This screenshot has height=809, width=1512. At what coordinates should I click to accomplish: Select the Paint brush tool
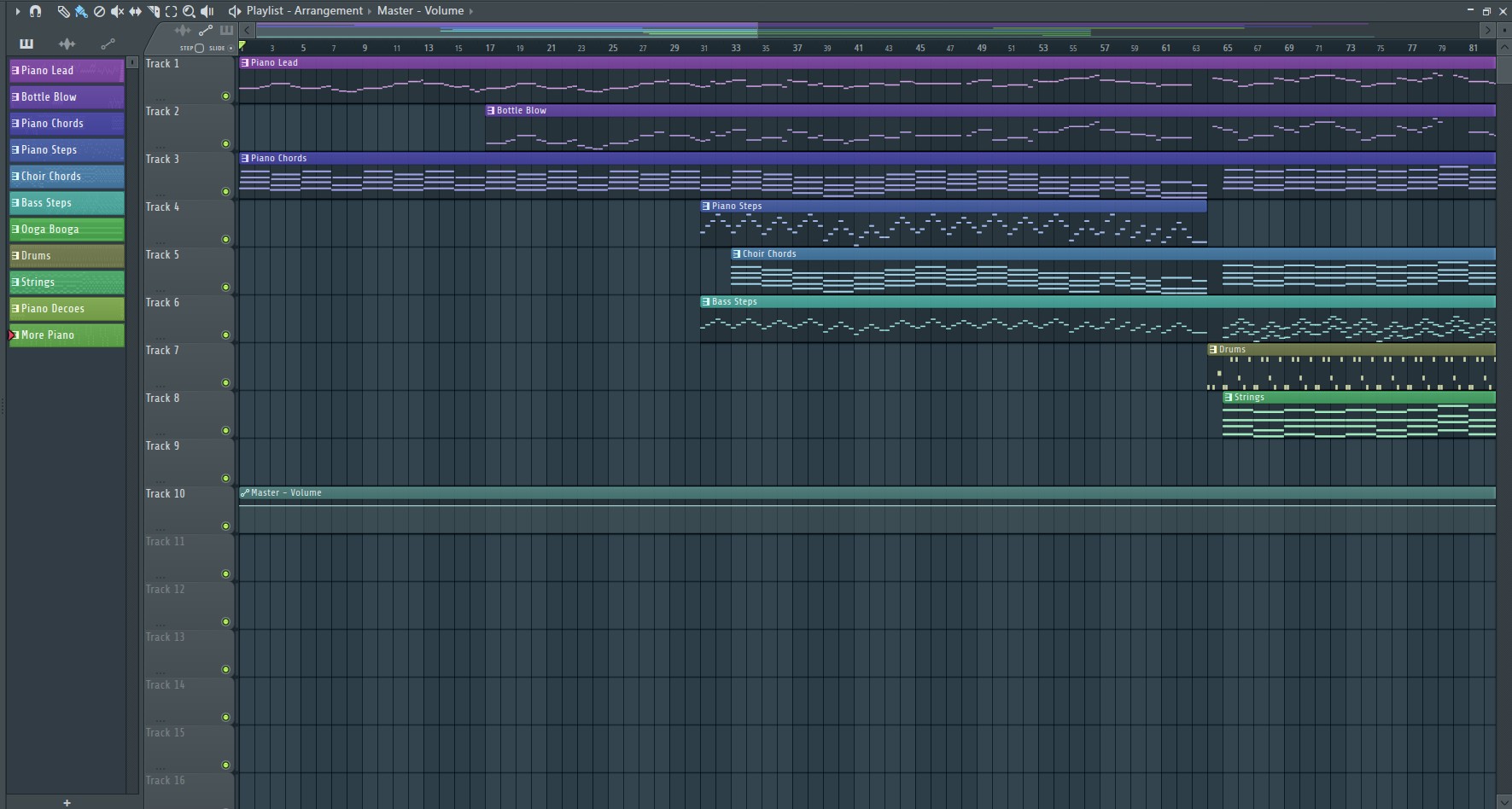coord(81,11)
